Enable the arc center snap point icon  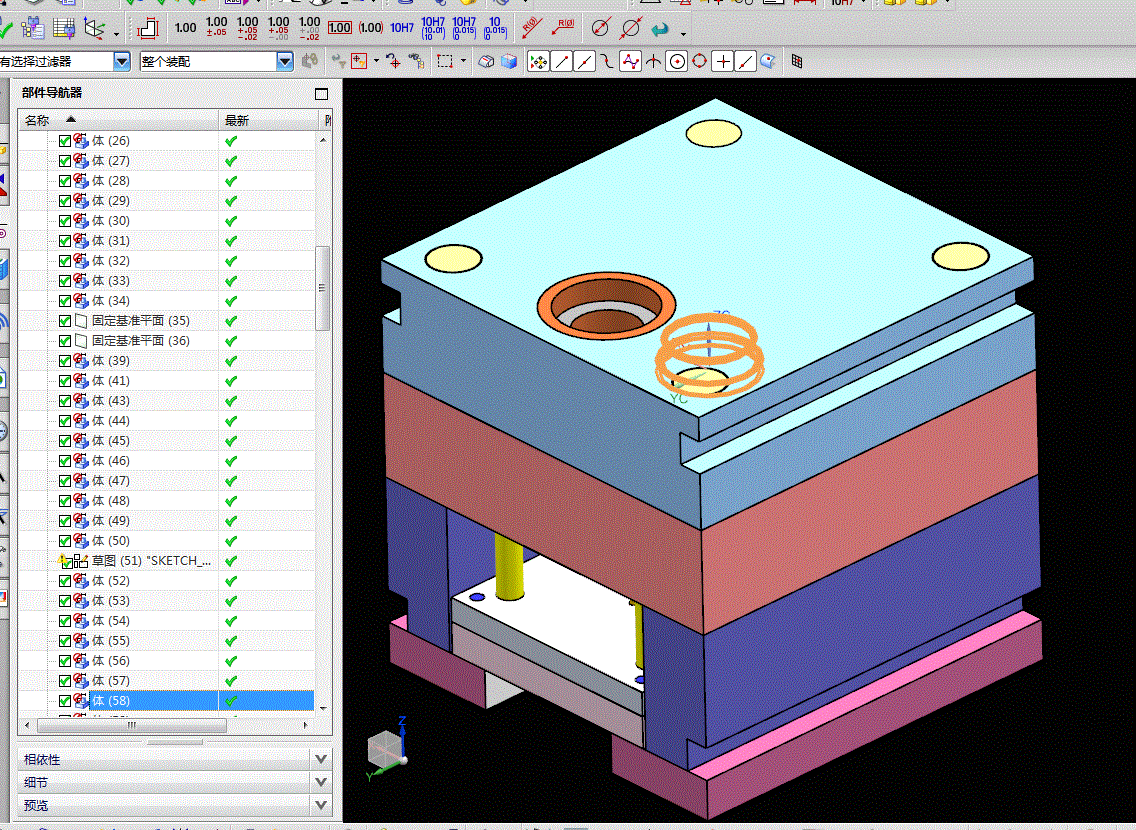pos(677,62)
